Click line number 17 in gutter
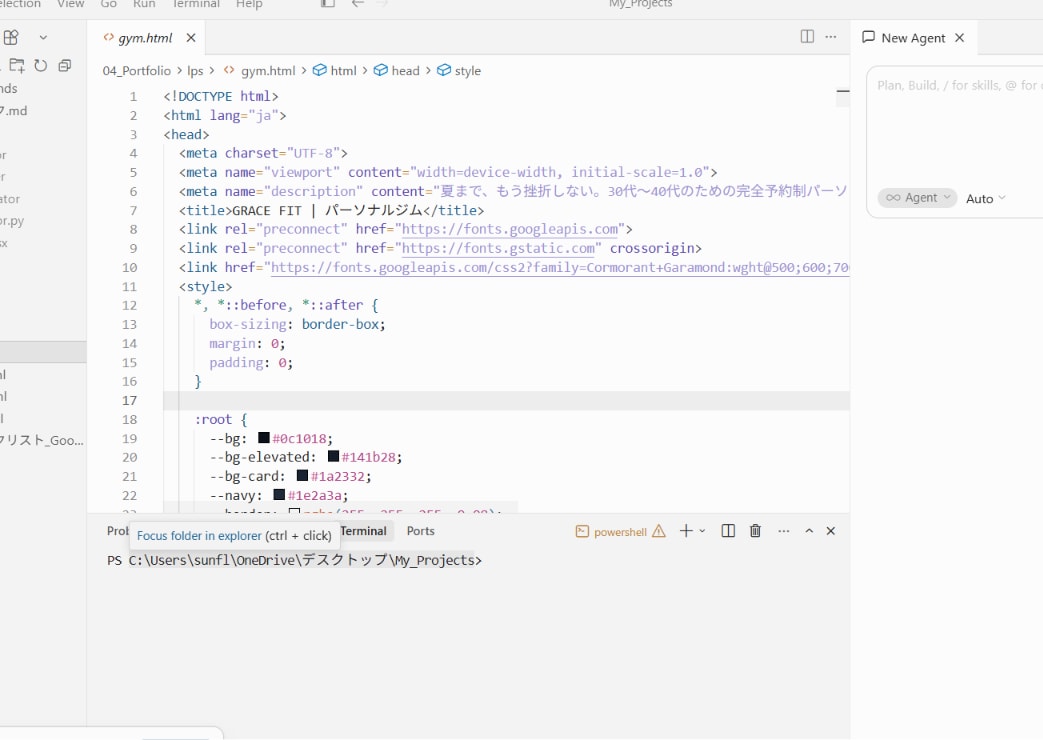The width and height of the screenshot is (1043, 740). 130,401
